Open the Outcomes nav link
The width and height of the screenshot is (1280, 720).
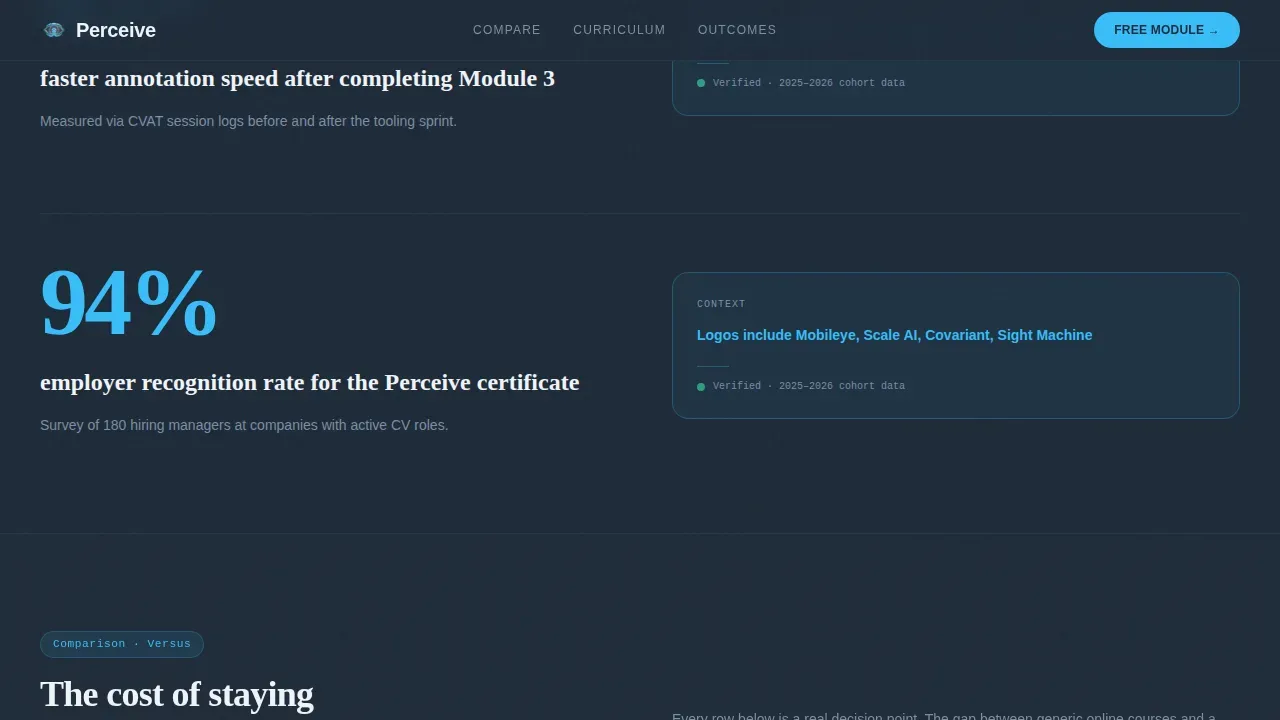(737, 30)
